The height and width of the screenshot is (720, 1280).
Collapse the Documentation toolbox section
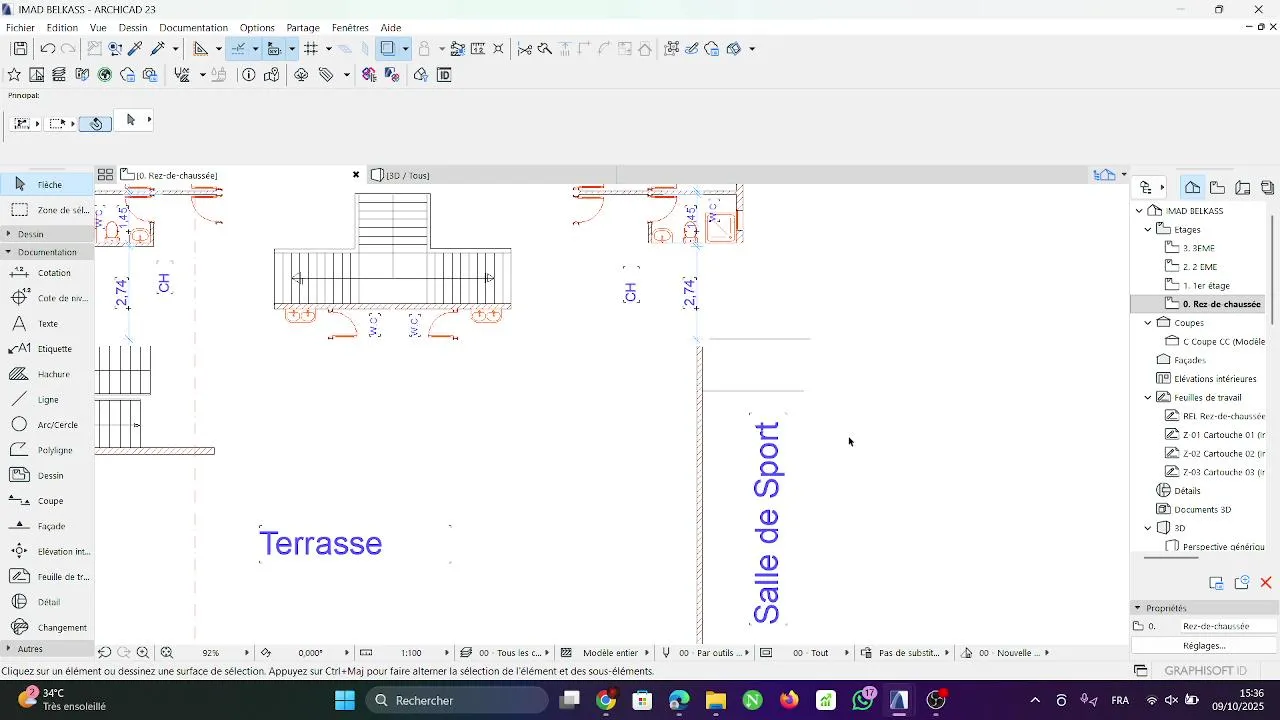click(9, 252)
